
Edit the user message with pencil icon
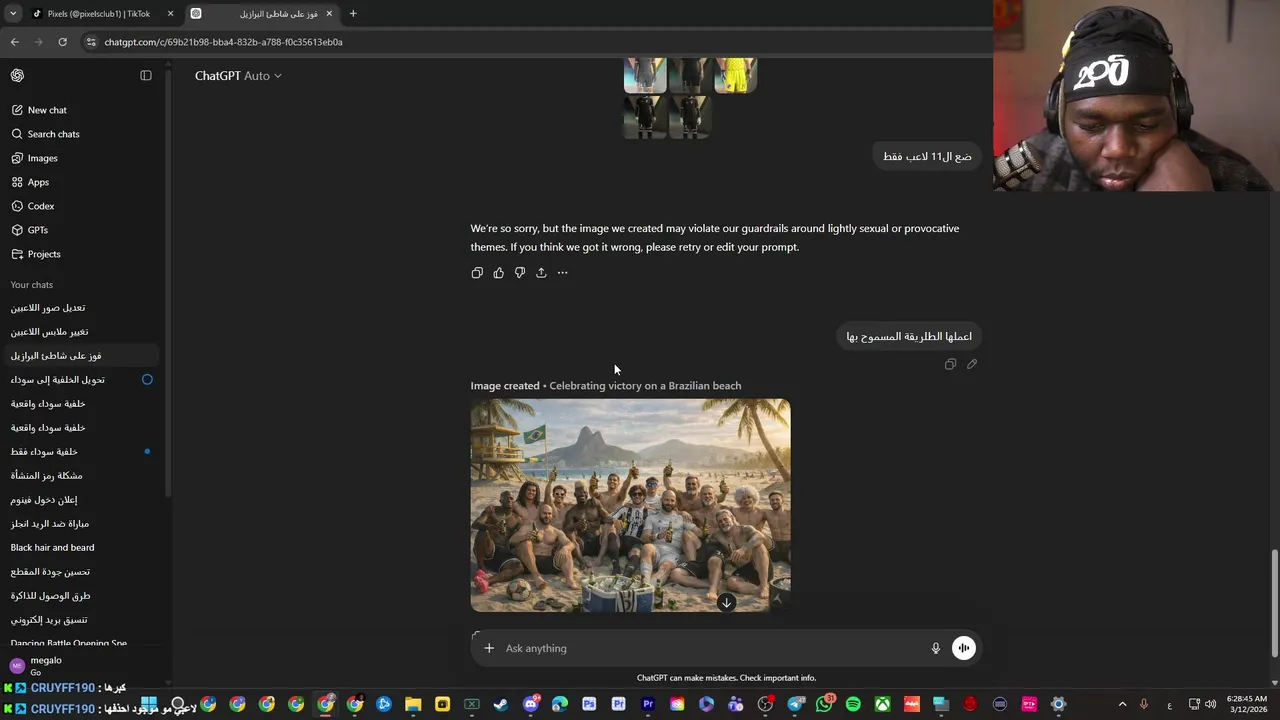(972, 364)
